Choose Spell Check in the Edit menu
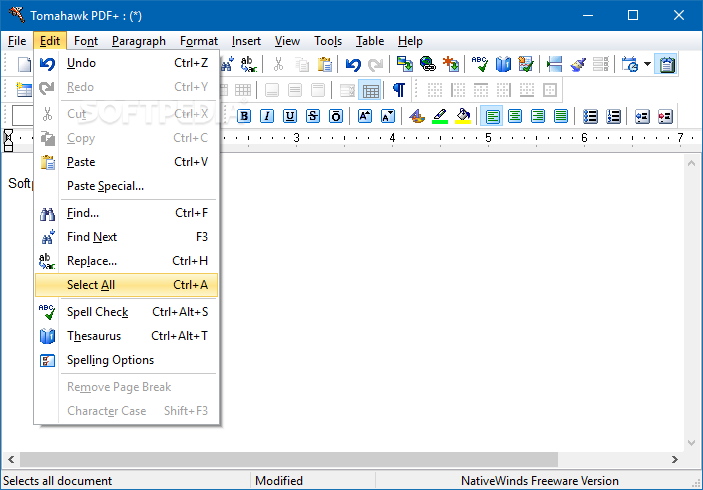Image resolution: width=703 pixels, height=490 pixels. [x=126, y=312]
